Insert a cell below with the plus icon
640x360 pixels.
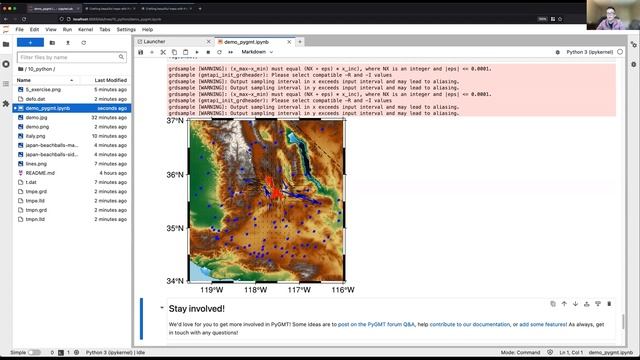(152, 52)
